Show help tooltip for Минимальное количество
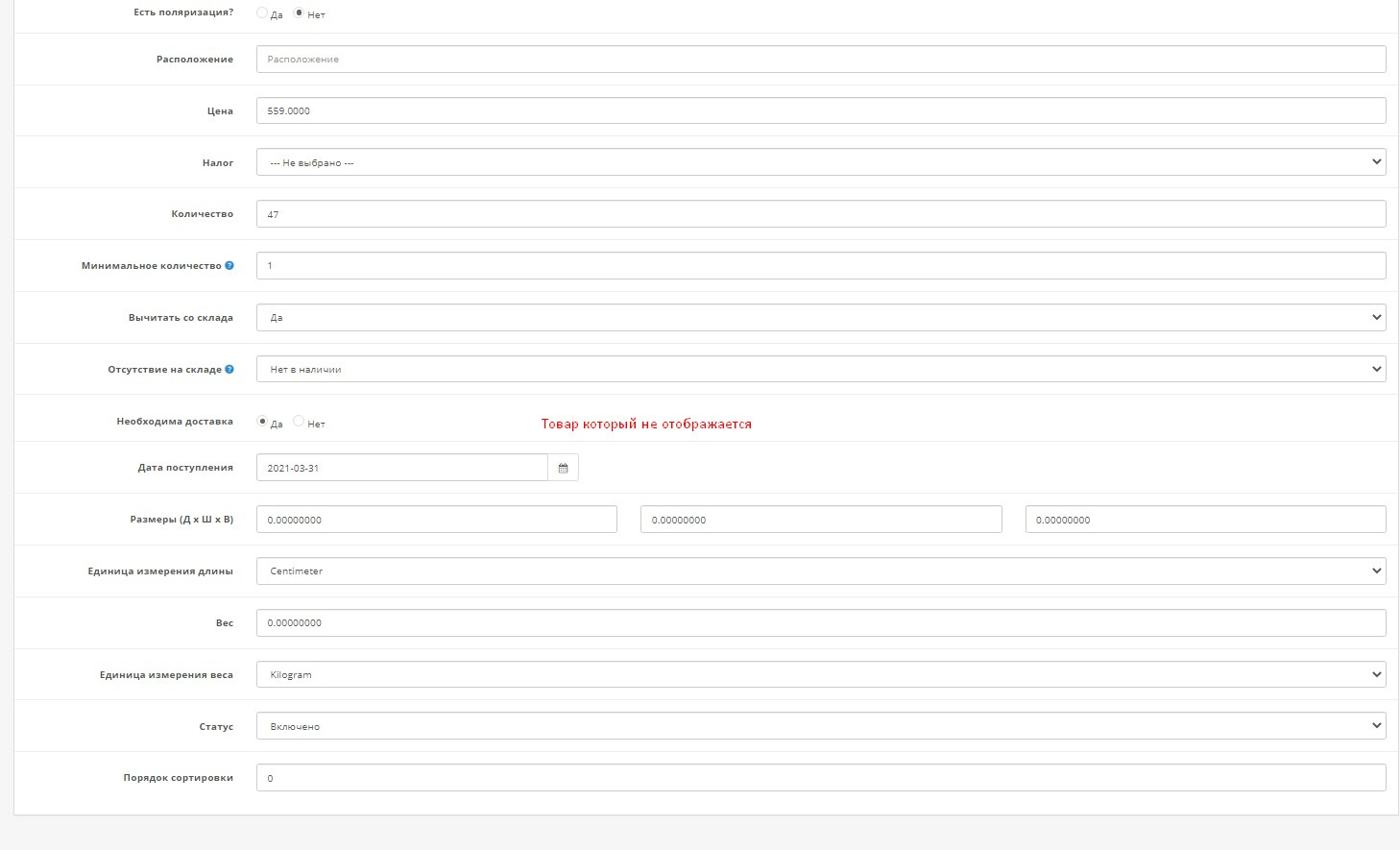The height and width of the screenshot is (850, 1400). [x=229, y=266]
